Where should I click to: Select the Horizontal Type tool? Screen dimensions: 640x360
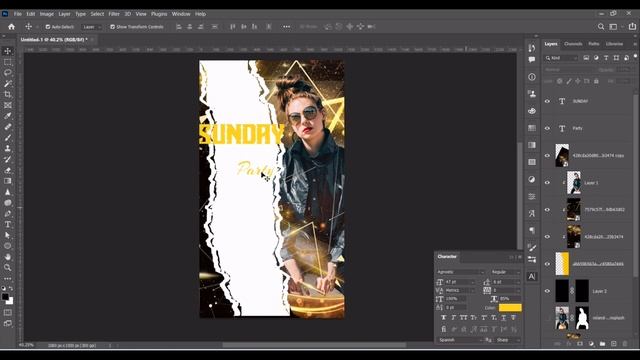pos(8,224)
